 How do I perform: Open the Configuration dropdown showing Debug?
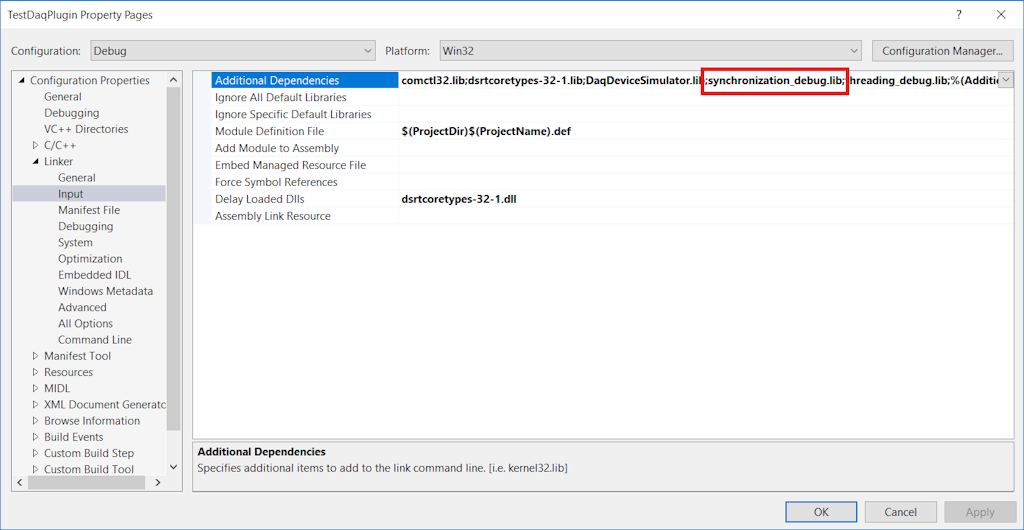click(232, 51)
